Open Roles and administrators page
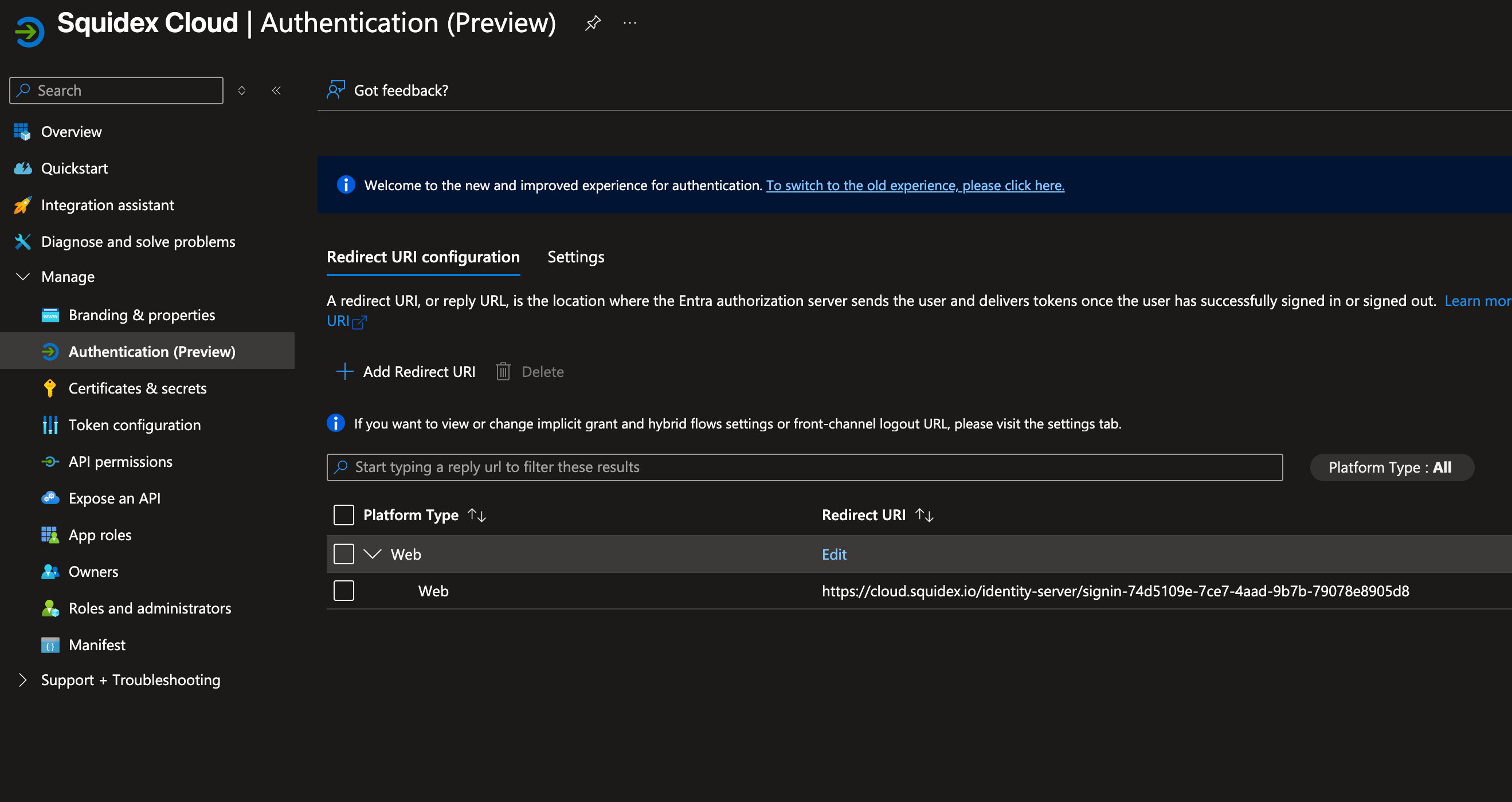Viewport: 1512px width, 802px height. [150, 608]
